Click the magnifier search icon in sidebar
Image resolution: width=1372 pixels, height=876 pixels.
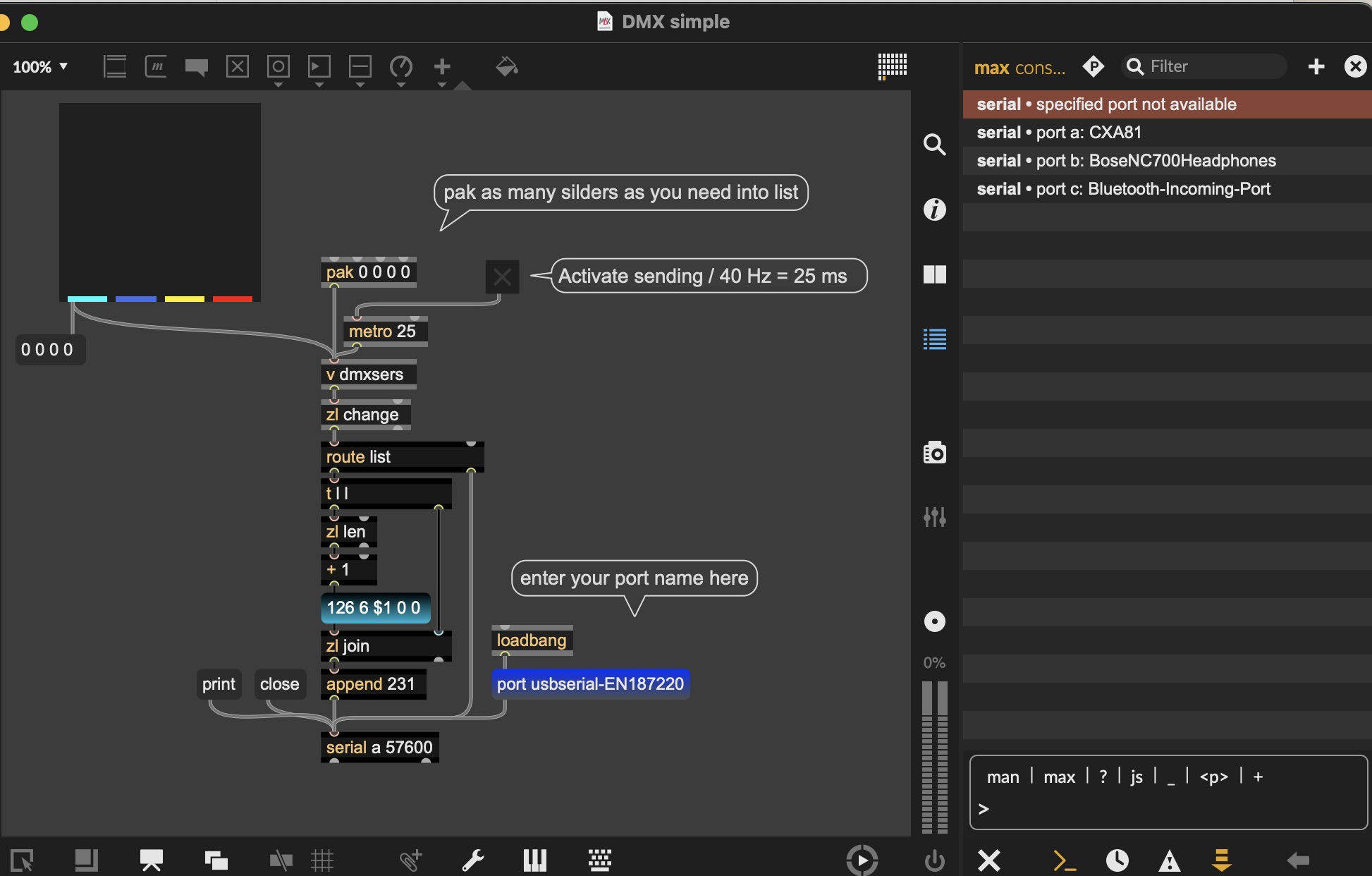(934, 145)
